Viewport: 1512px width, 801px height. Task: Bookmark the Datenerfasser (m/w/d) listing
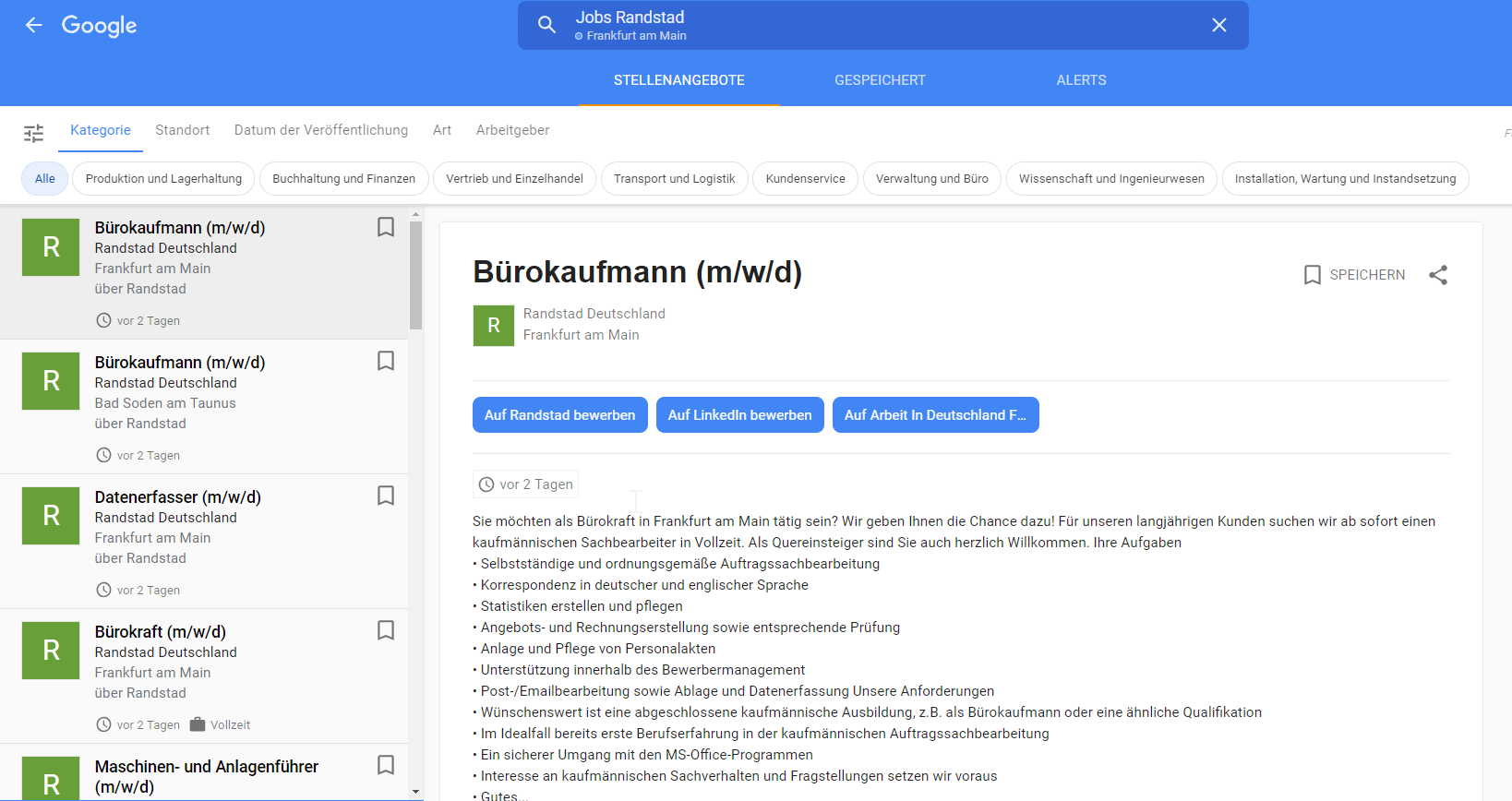[386, 496]
